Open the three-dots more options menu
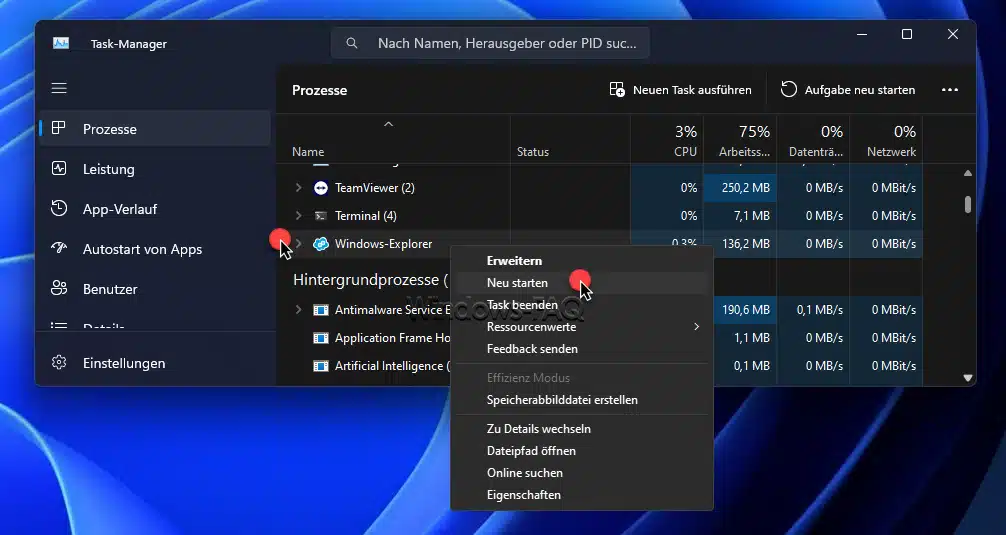The width and height of the screenshot is (1006, 535). (950, 90)
